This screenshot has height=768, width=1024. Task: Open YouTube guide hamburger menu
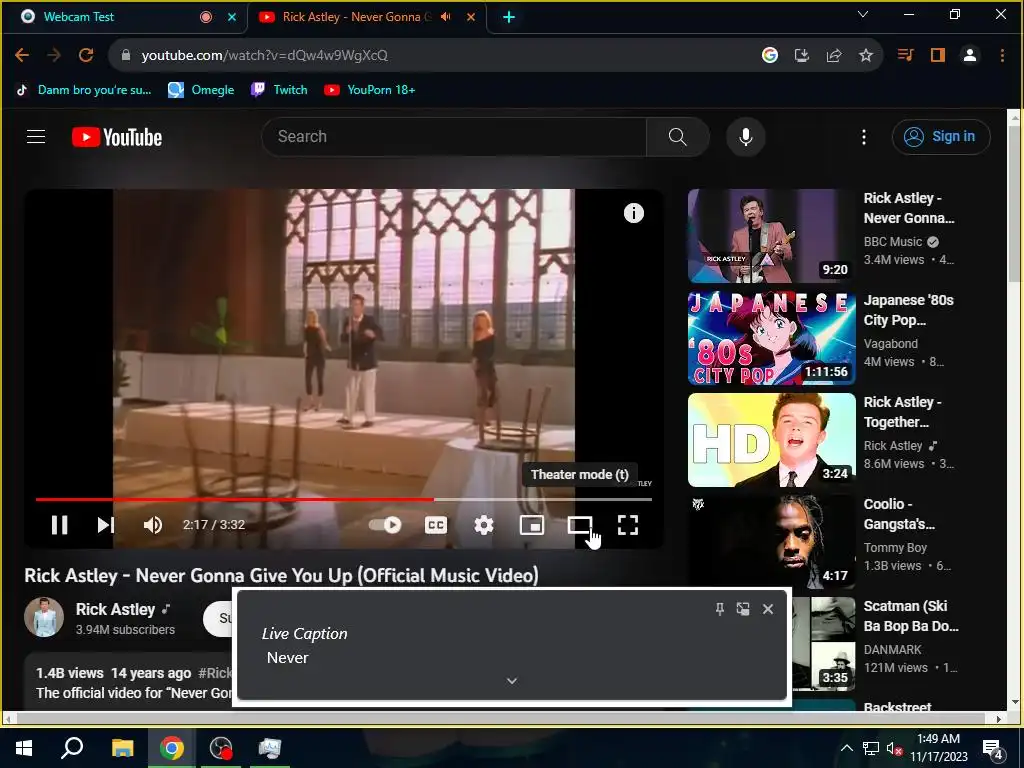(x=36, y=136)
